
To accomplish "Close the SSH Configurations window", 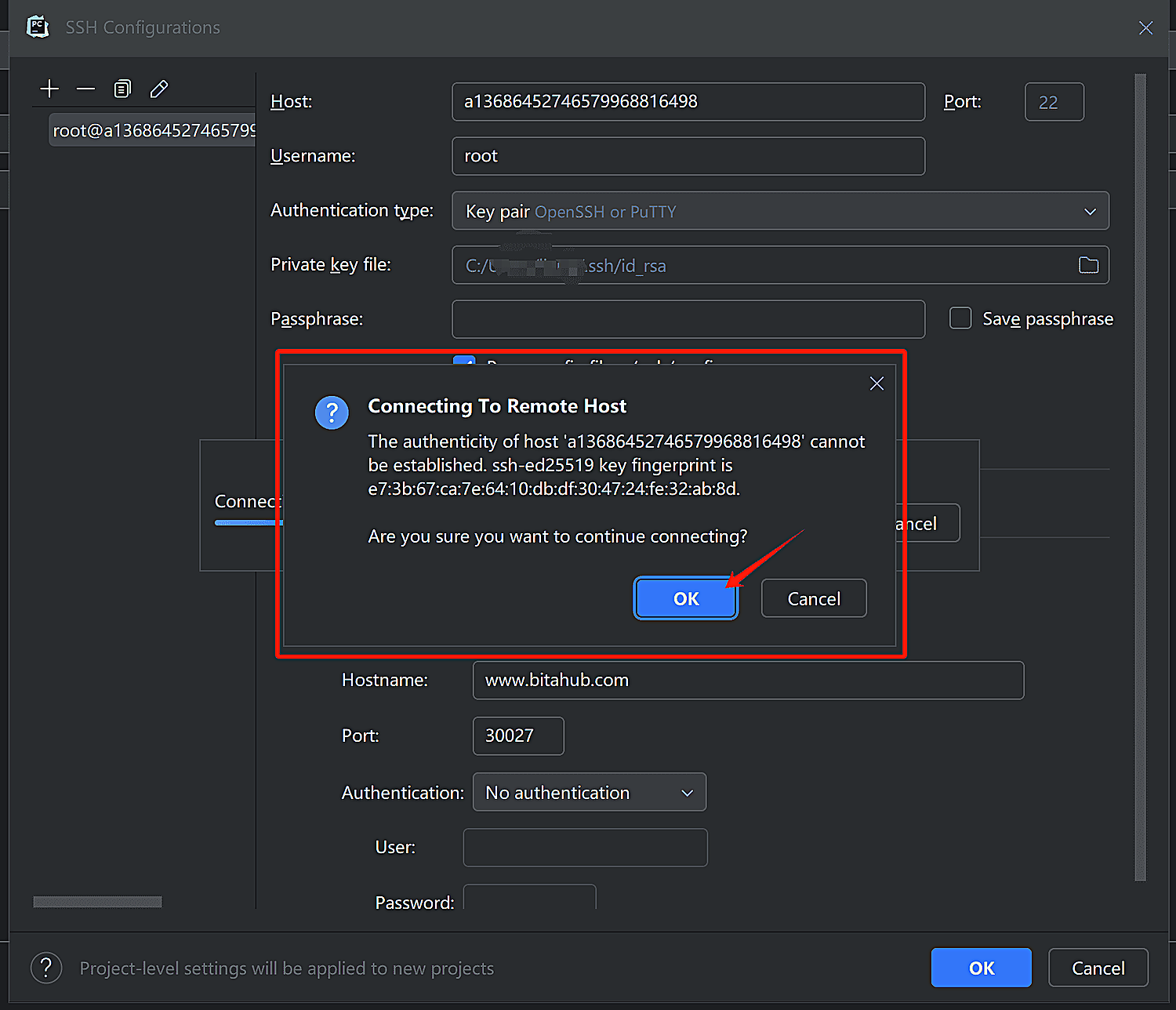I will (1145, 28).
